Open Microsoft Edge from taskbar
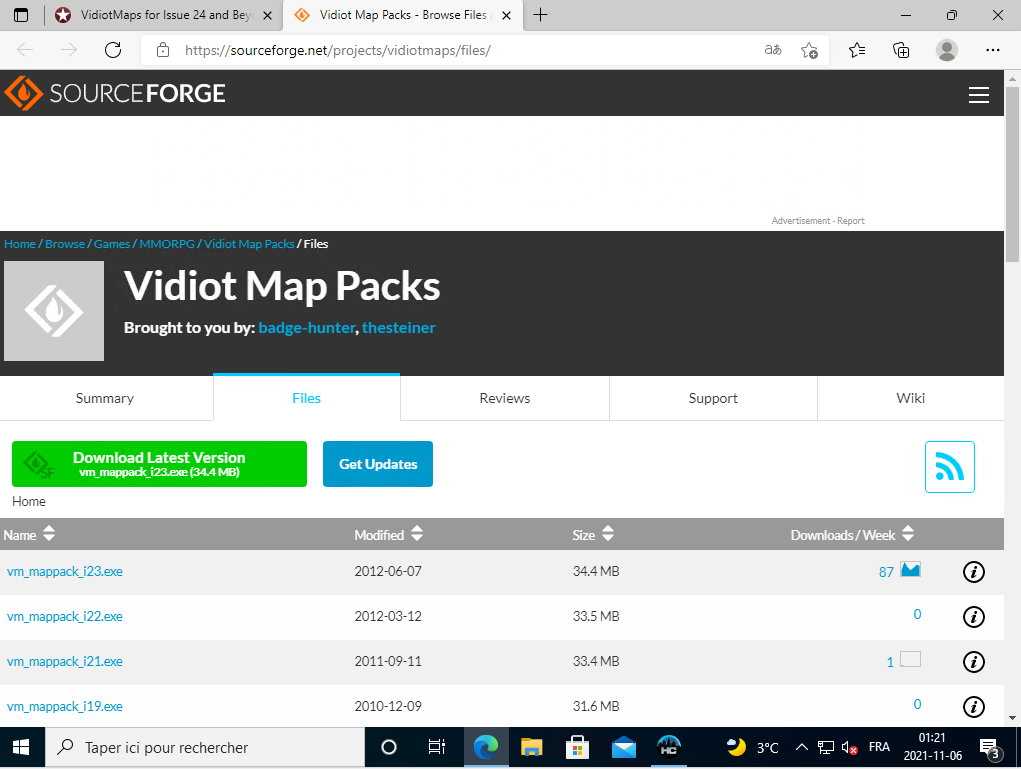 [485, 748]
